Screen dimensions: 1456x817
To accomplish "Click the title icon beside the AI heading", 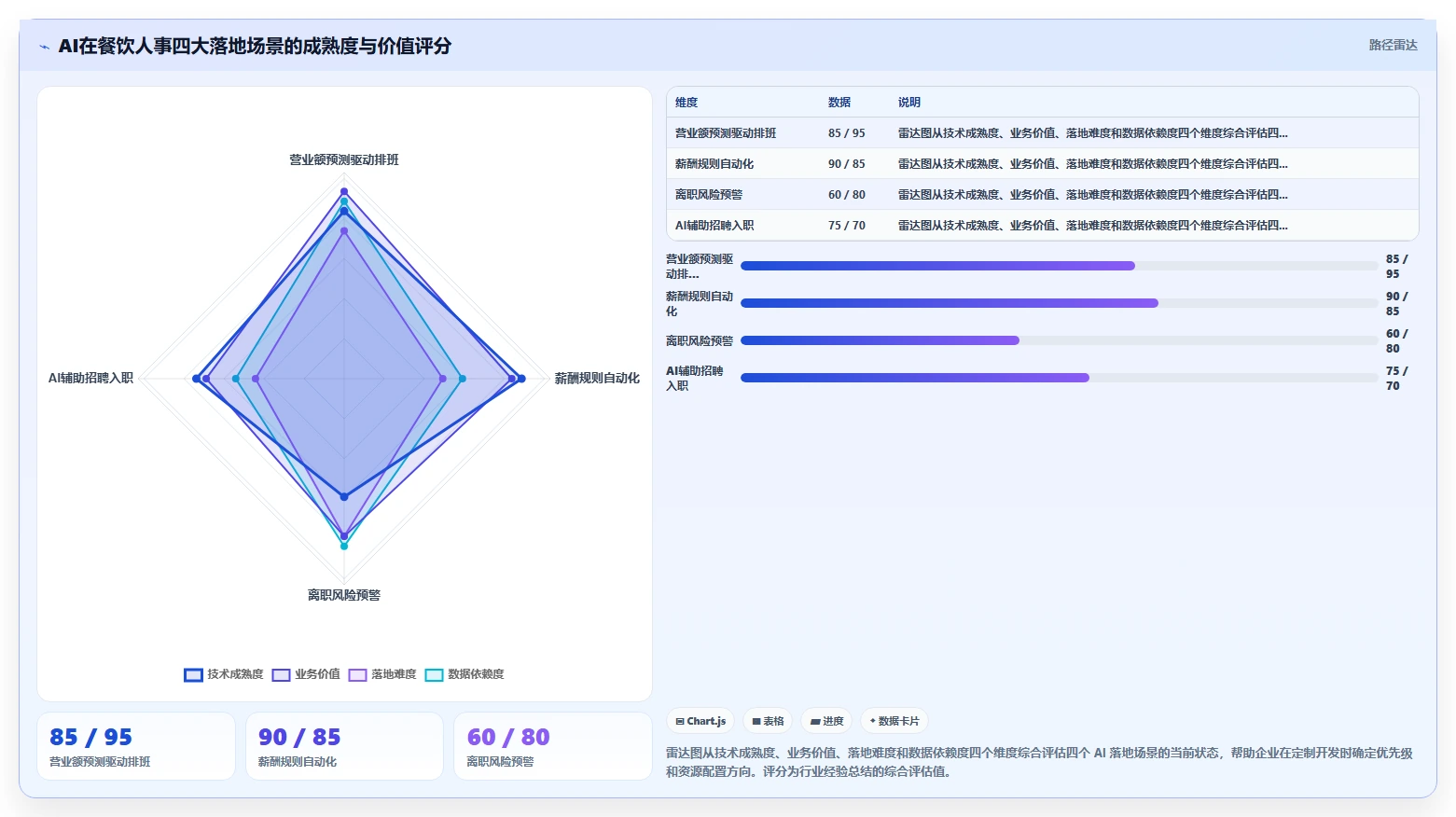I will pyautogui.click(x=44, y=47).
